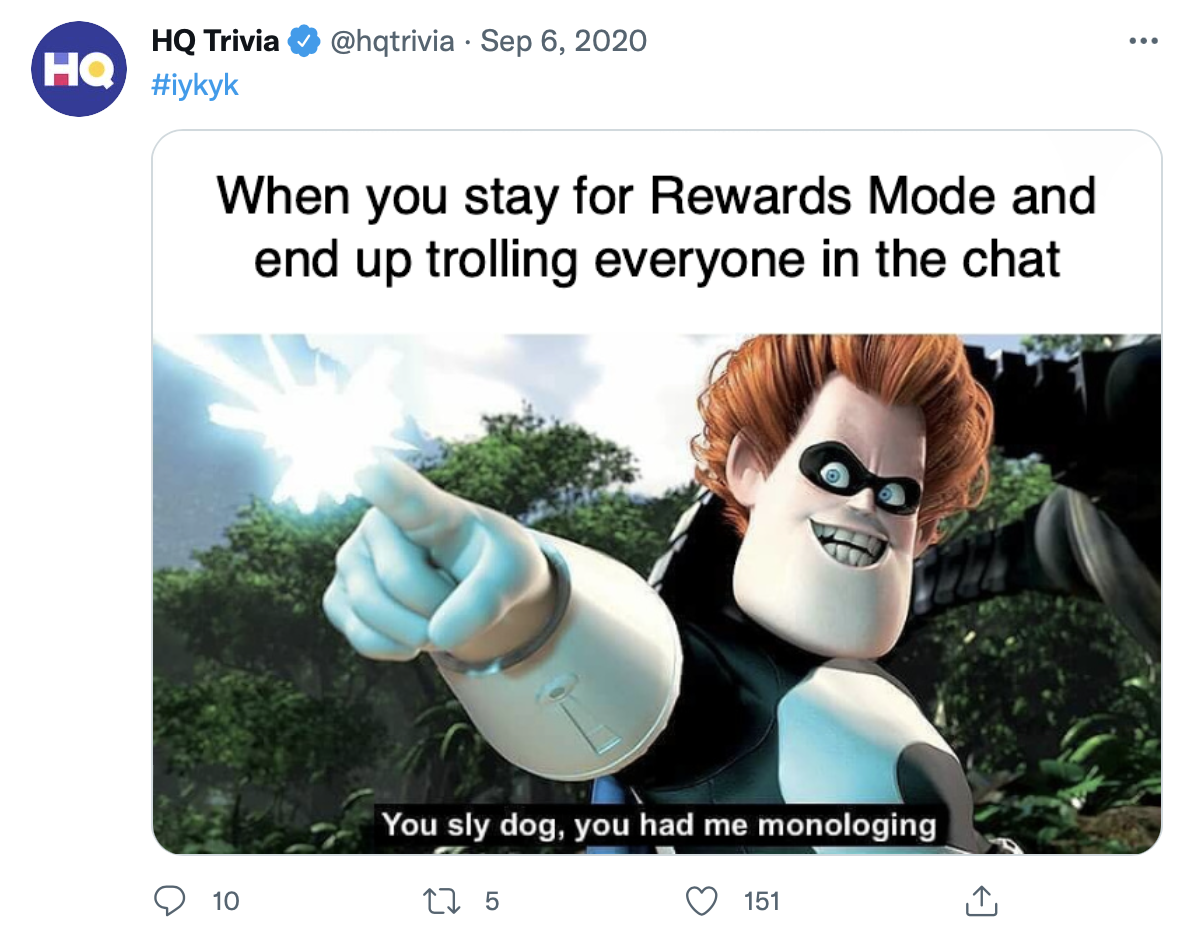
Task: Click the meme caption text area
Action: point(656,228)
